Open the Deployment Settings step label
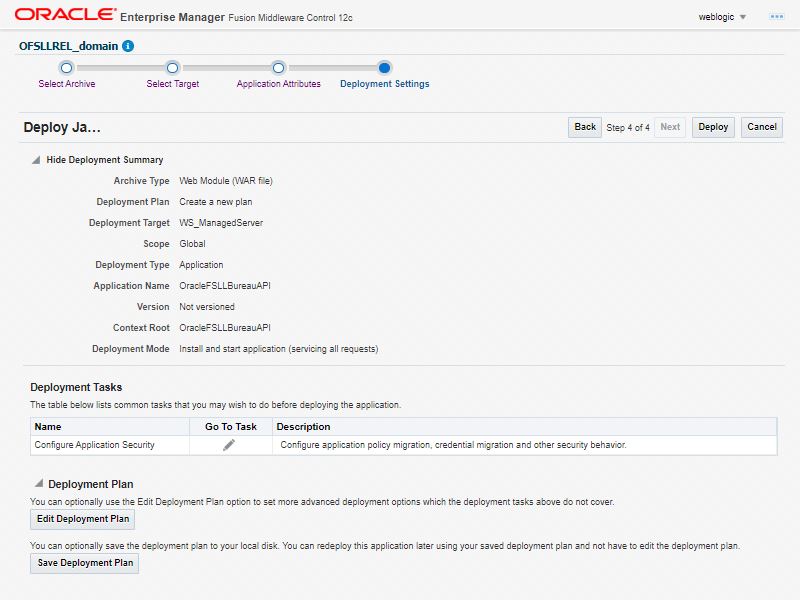 click(x=385, y=84)
